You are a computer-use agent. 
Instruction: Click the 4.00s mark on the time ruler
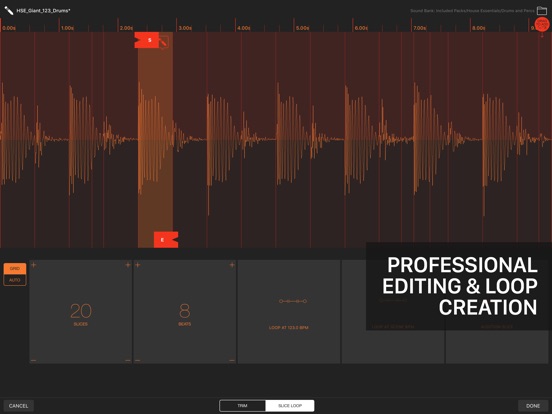point(244,28)
